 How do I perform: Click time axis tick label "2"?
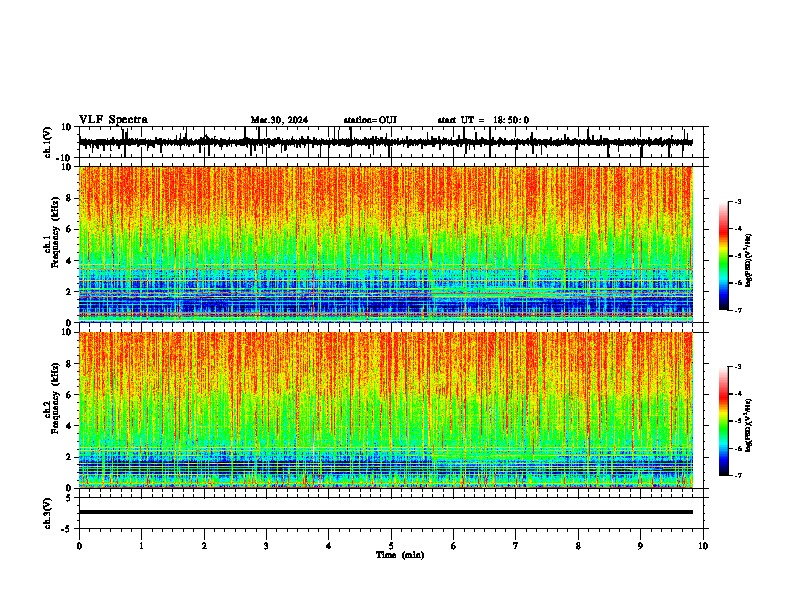click(204, 546)
